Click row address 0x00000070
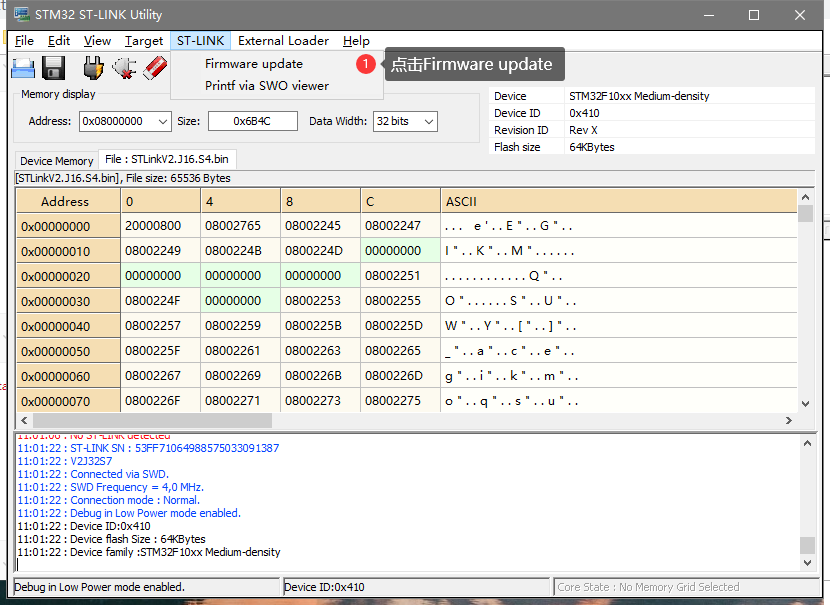 [x=68, y=401]
